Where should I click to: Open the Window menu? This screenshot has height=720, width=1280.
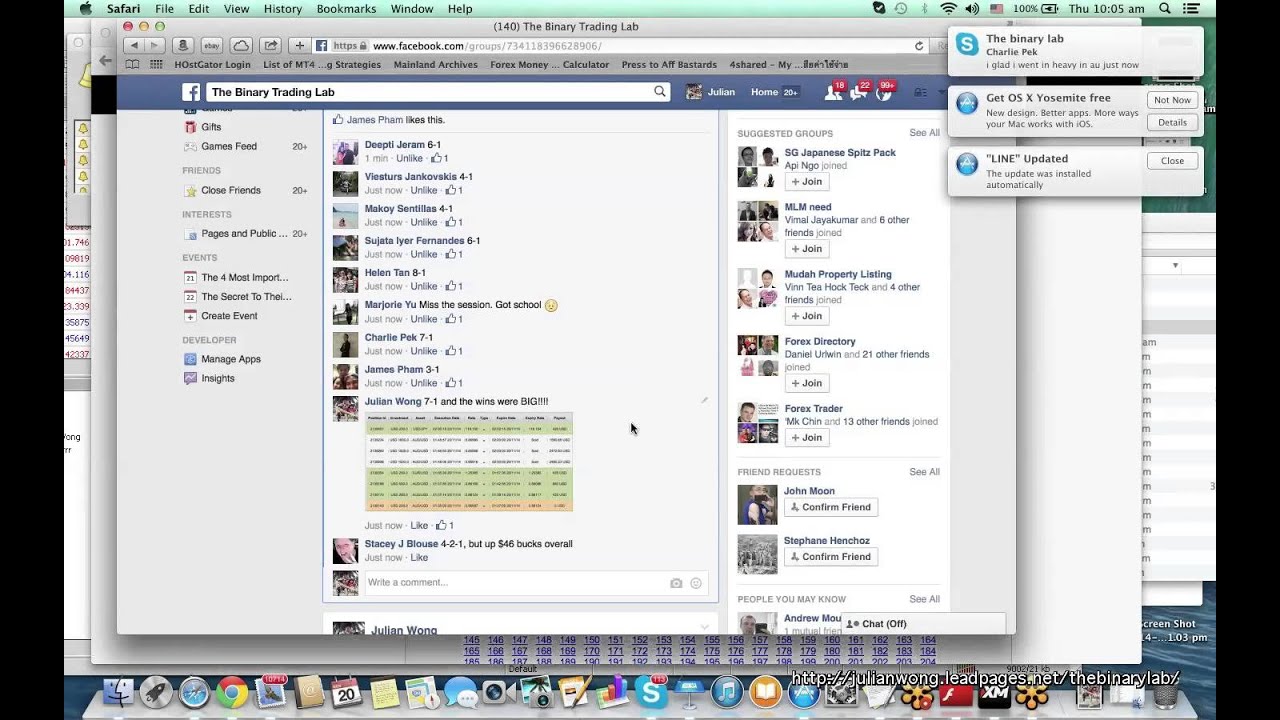pos(411,8)
